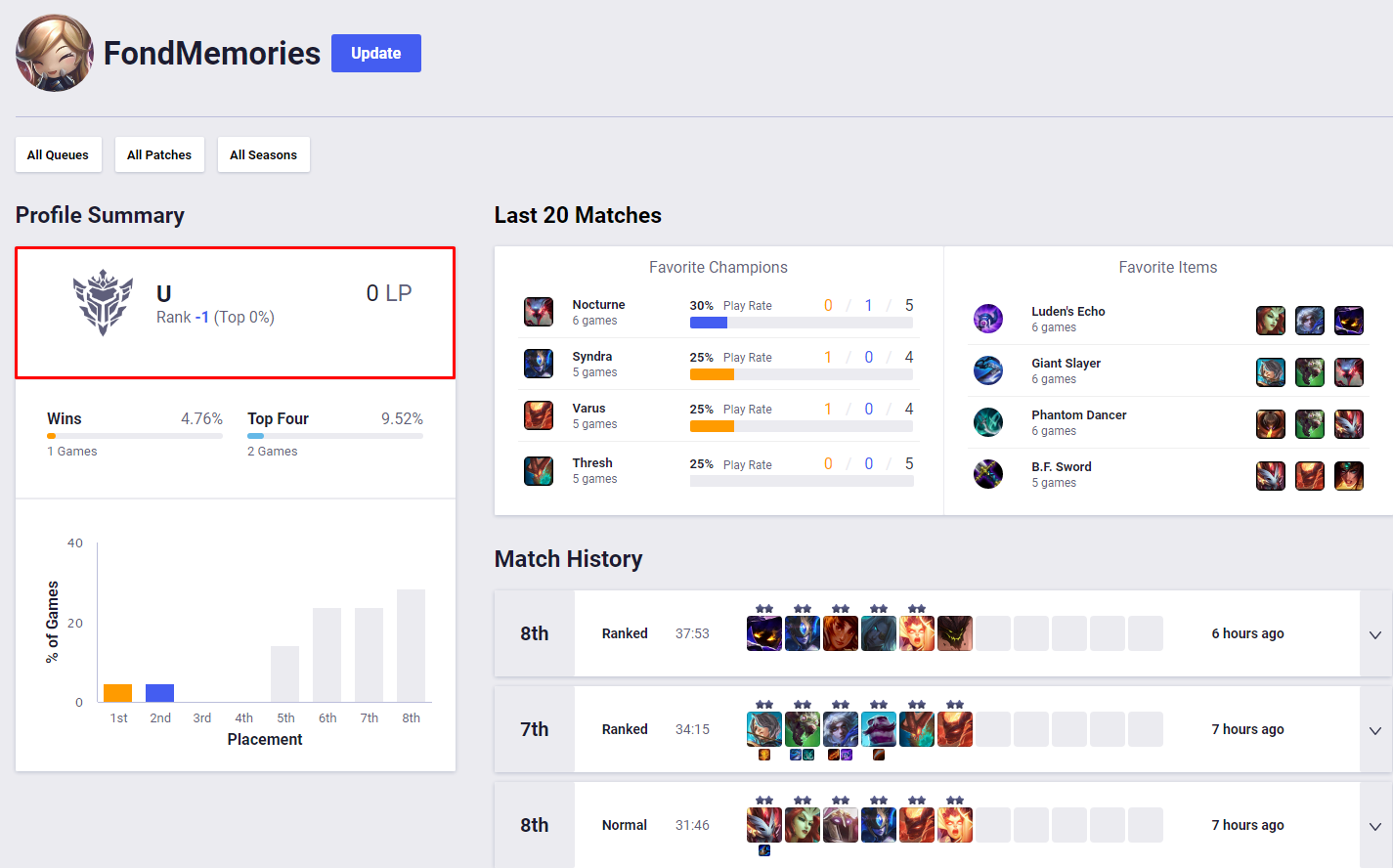Click the Favorite Items heading
The height and width of the screenshot is (868, 1393).
pos(1168,267)
